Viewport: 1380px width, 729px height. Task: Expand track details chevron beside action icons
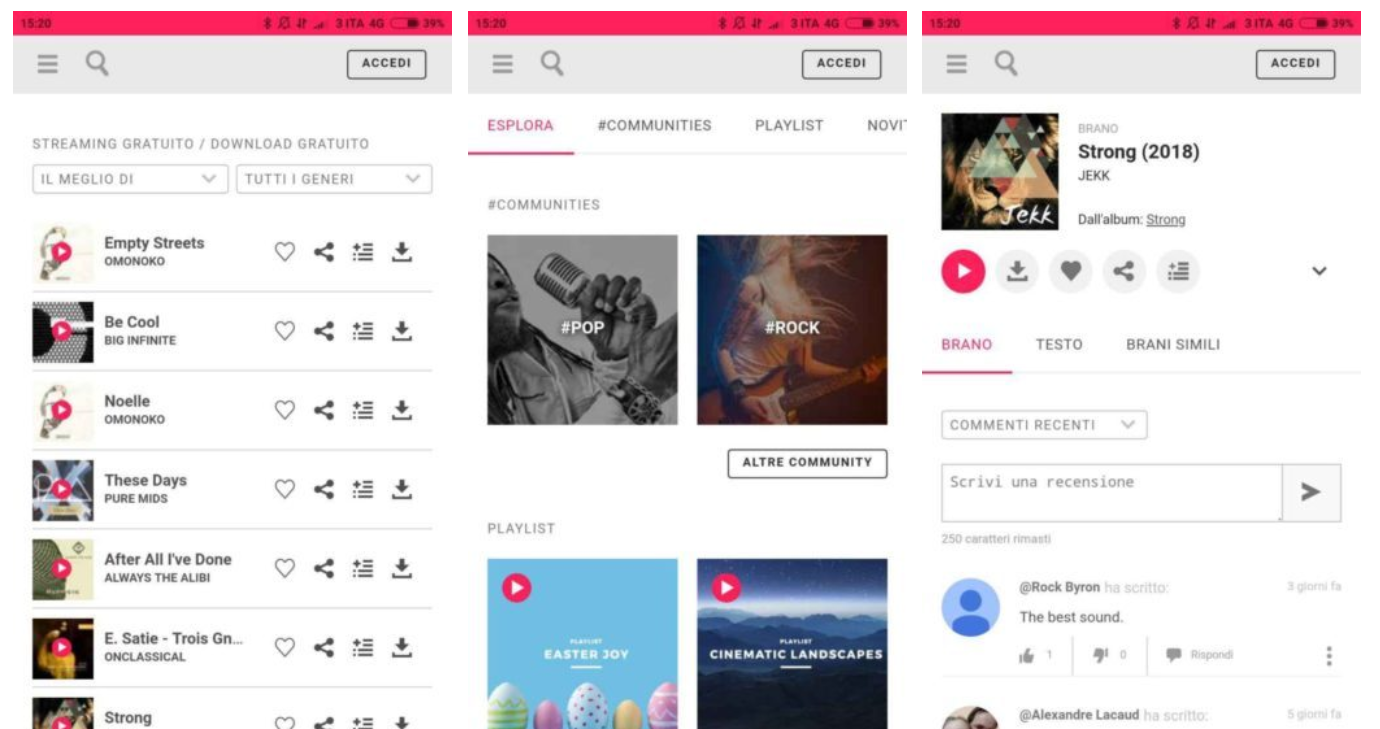point(1319,271)
